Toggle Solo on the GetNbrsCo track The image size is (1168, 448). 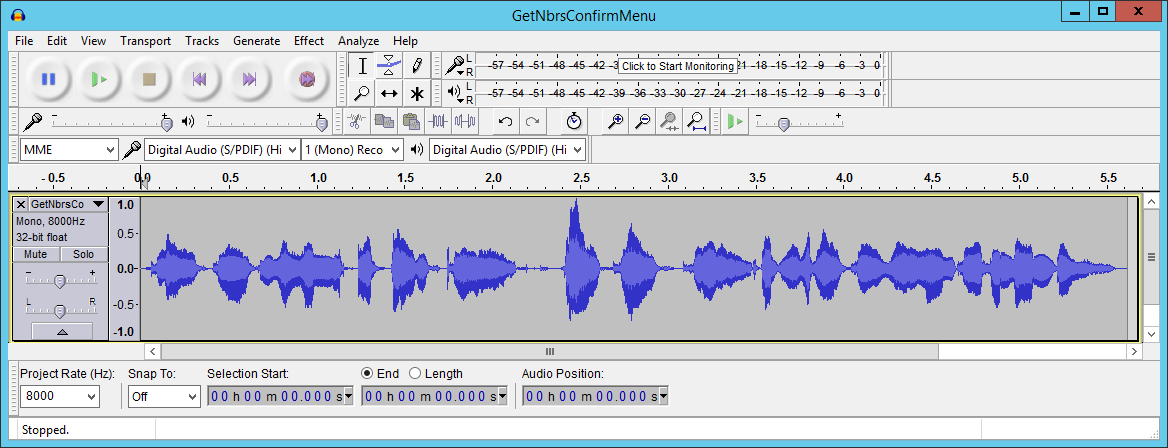point(83,255)
